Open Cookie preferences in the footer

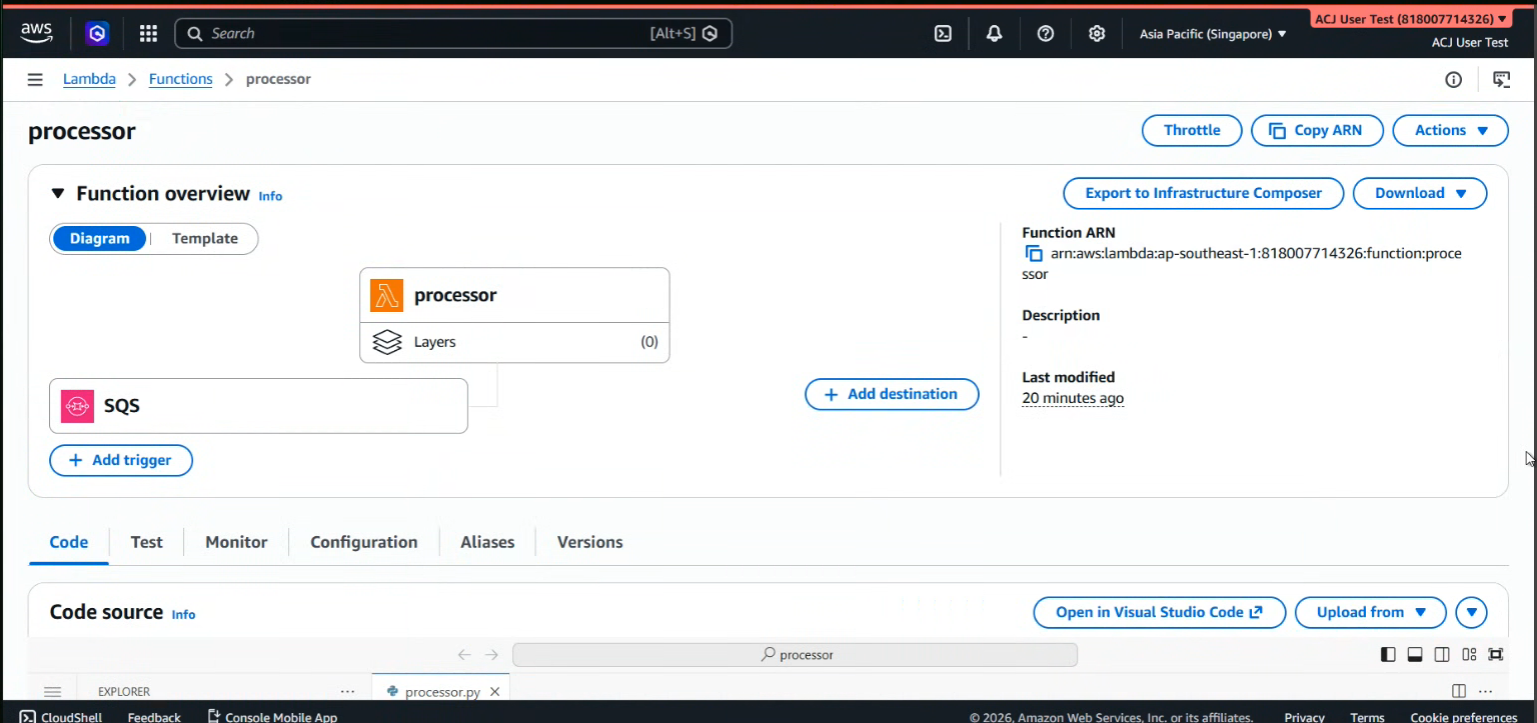pos(1463,717)
